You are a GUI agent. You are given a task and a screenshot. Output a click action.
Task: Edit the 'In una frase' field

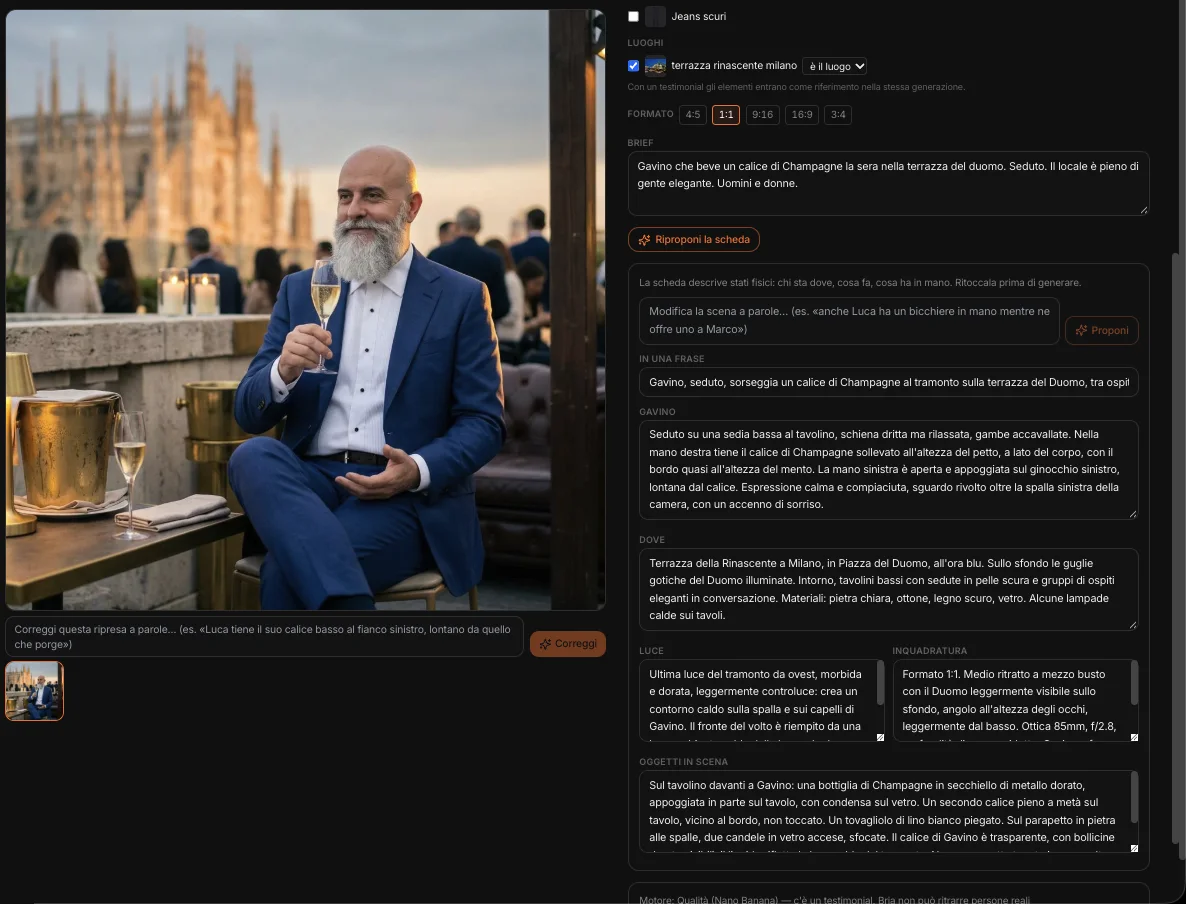click(x=888, y=383)
